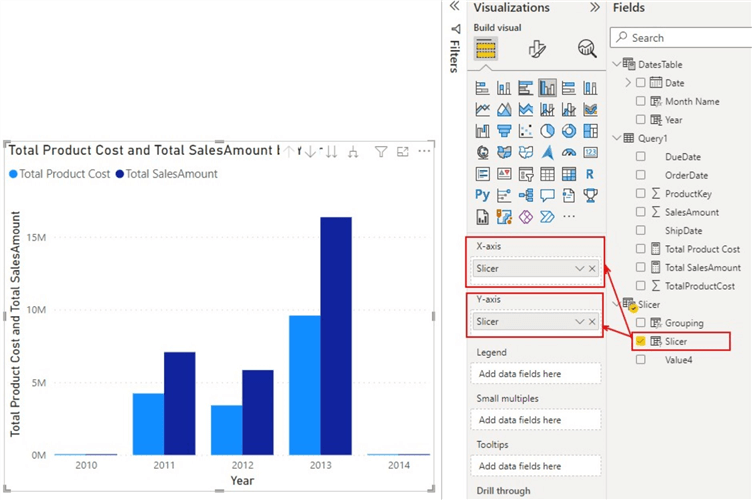Tick the Value4 field checkbox

[x=640, y=360]
